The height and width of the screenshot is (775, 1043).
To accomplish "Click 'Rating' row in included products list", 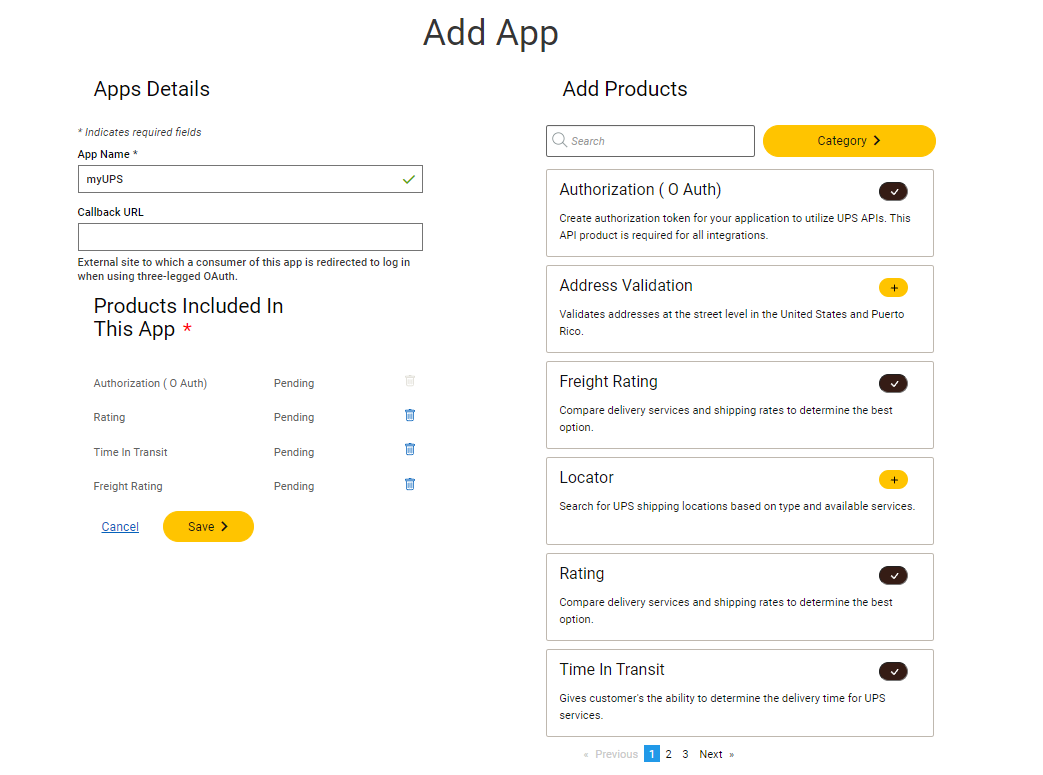I will click(109, 417).
